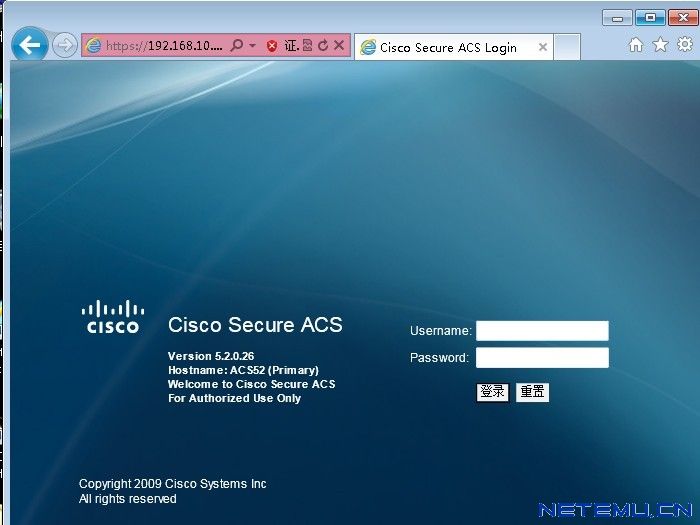The width and height of the screenshot is (700, 525).
Task: Click the address field showing https://192.168.10
Action: click(x=164, y=46)
